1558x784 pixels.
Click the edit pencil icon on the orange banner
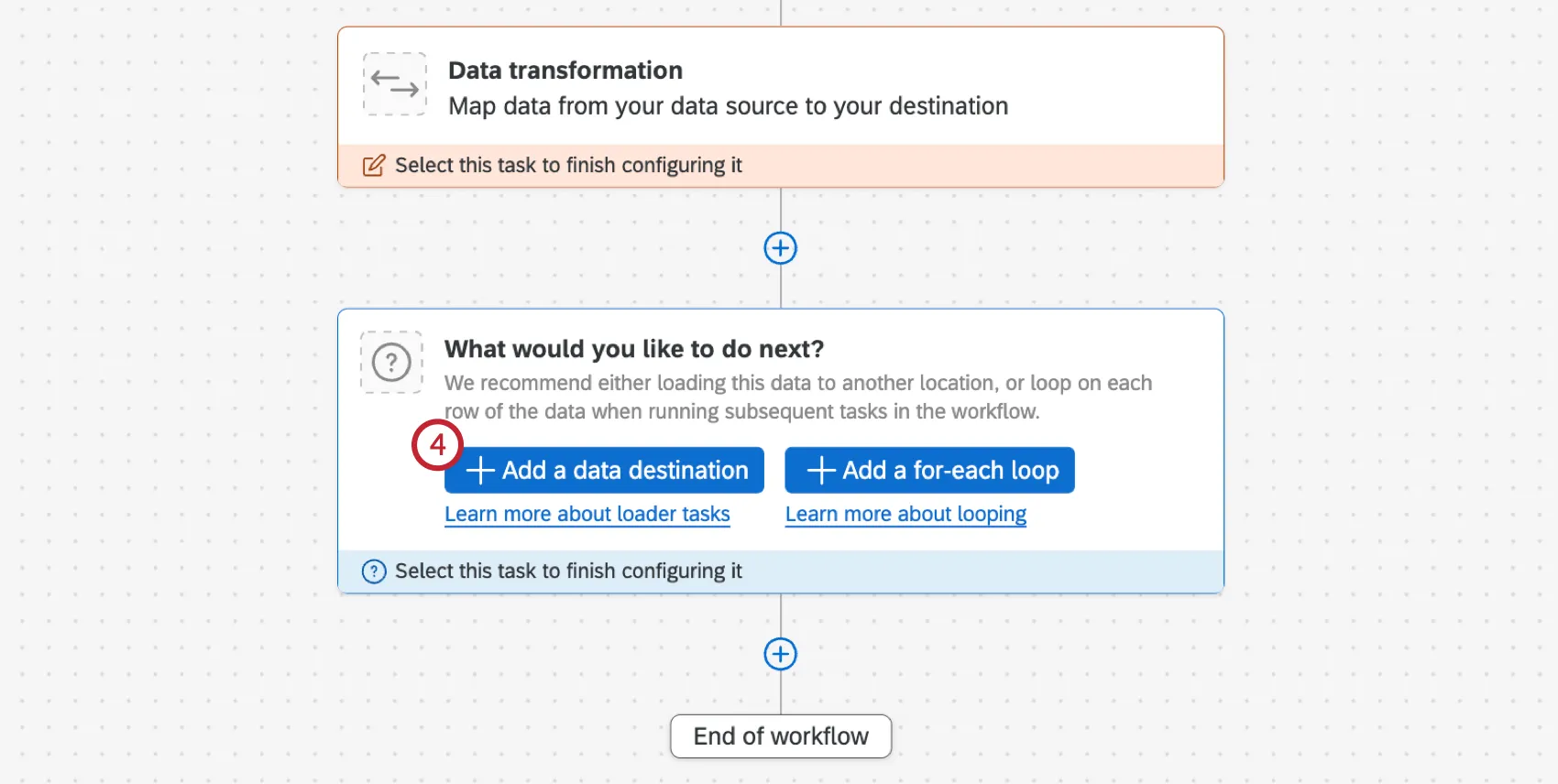coord(373,166)
